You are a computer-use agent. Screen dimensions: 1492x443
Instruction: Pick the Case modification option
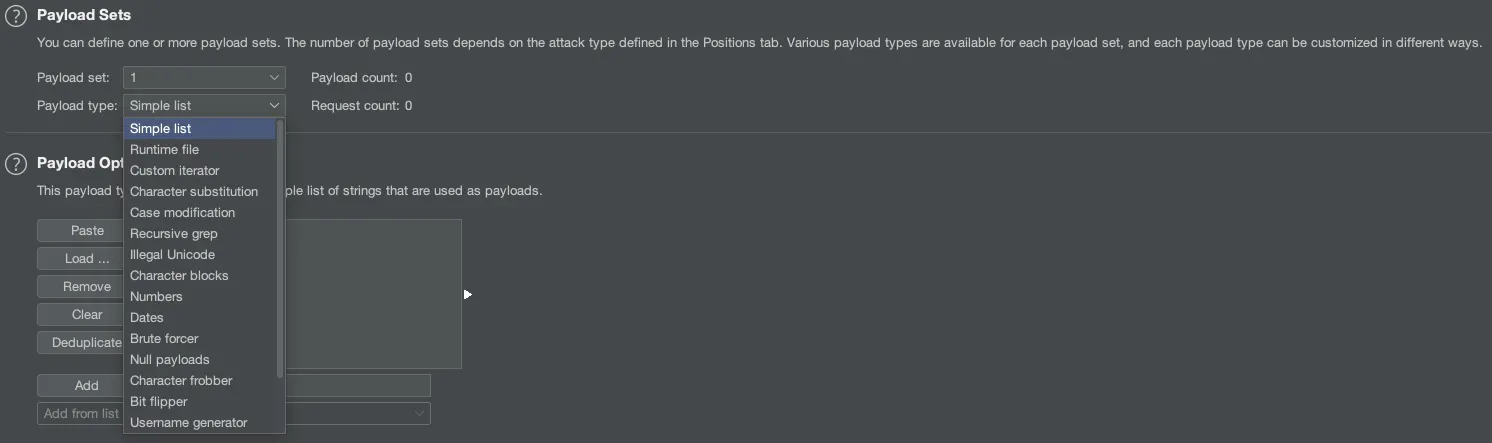click(x=182, y=212)
